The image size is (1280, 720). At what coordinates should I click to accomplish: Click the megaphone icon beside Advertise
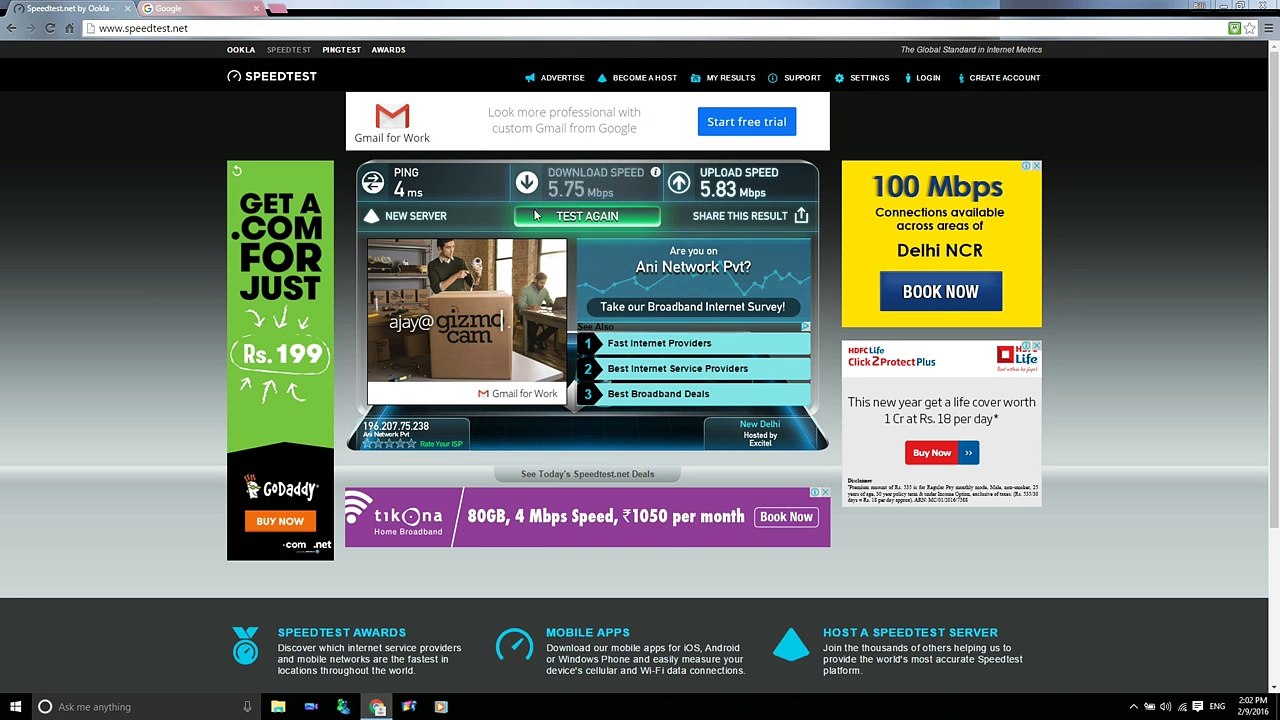tap(530, 78)
